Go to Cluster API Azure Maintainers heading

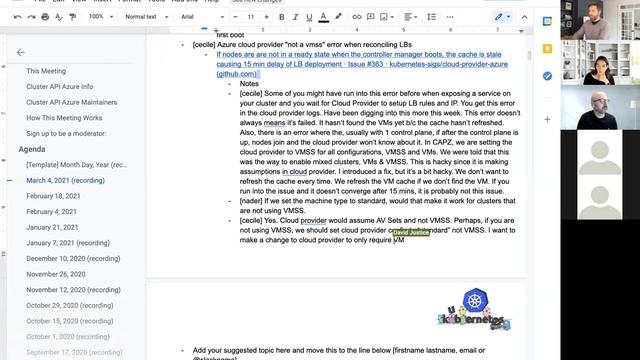coord(71,102)
